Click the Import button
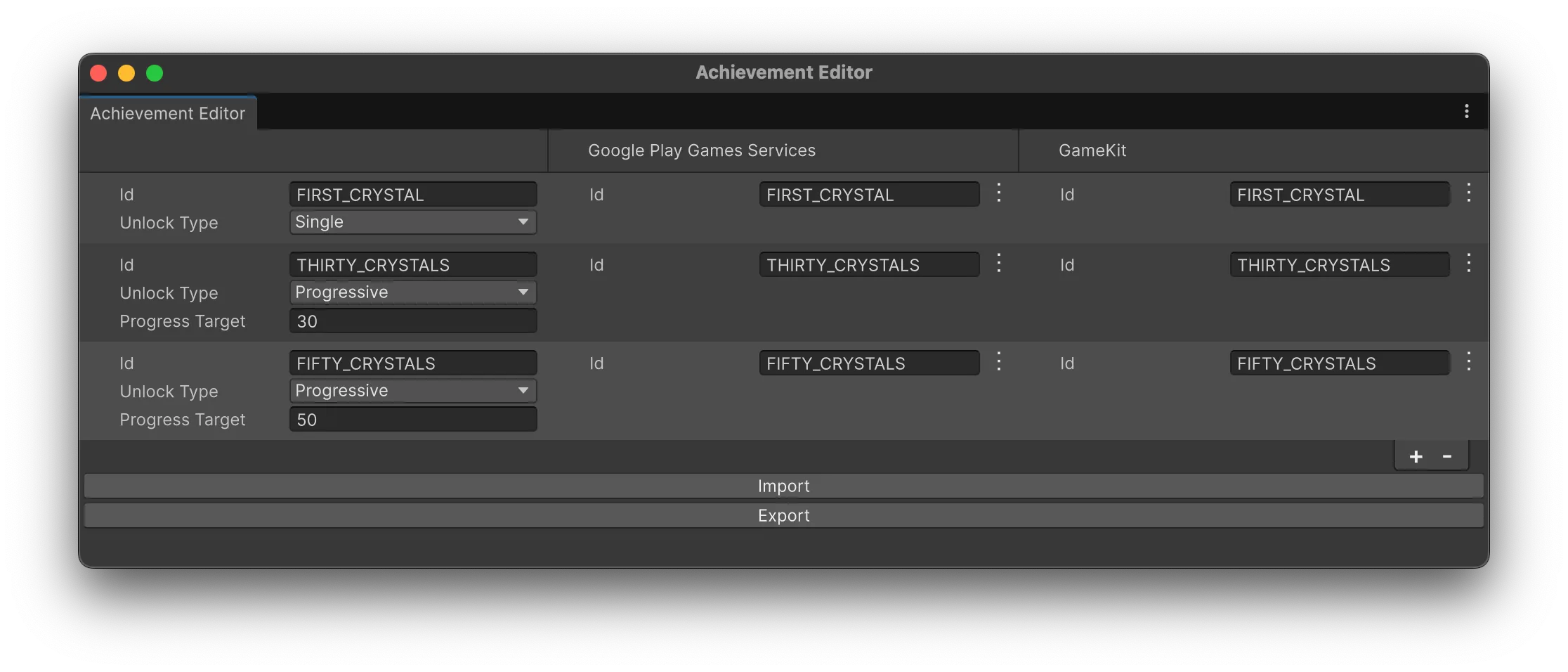Screen dimensions: 1568x672 (783, 485)
